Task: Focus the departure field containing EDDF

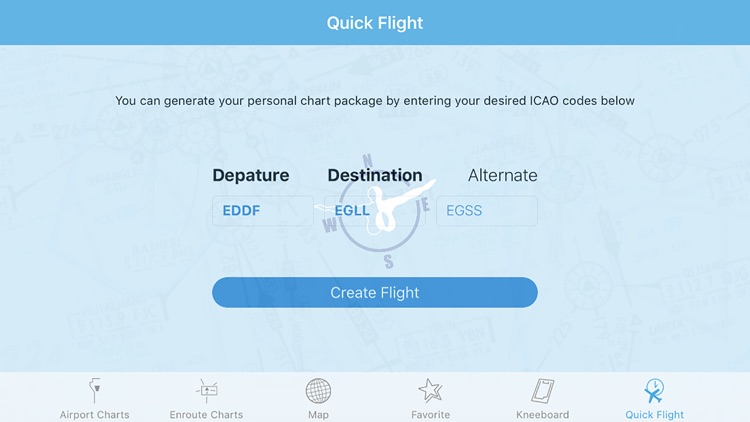Action: [x=262, y=211]
